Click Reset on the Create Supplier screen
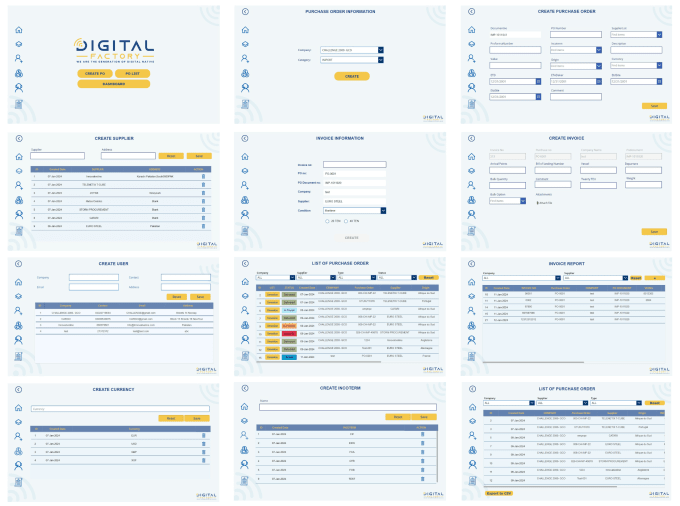 [171, 156]
